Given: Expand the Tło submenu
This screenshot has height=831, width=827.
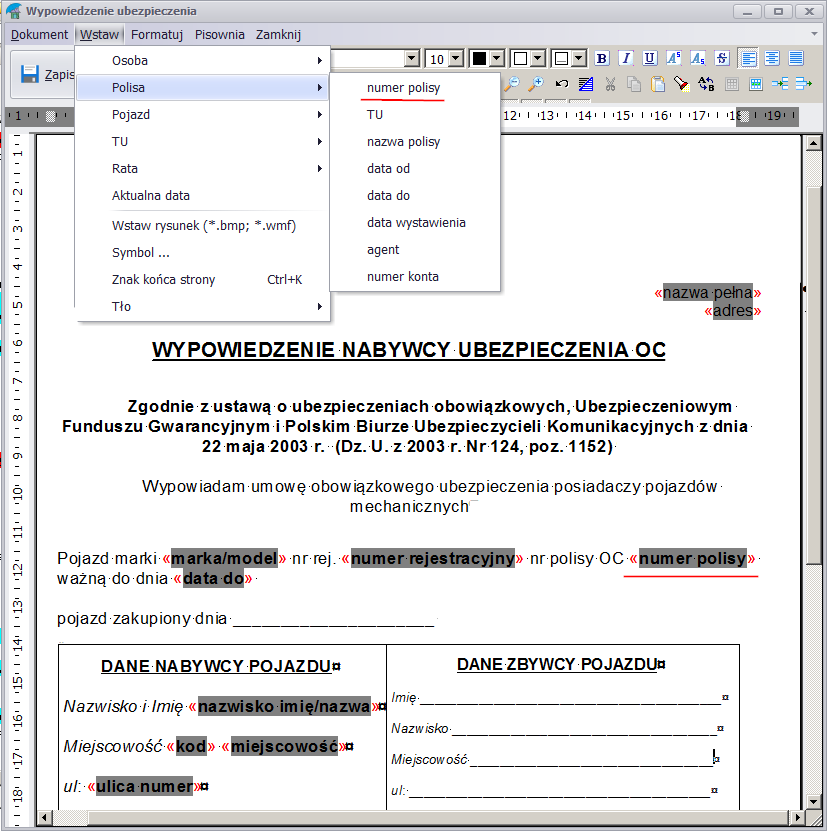Looking at the screenshot, I should (x=203, y=306).
